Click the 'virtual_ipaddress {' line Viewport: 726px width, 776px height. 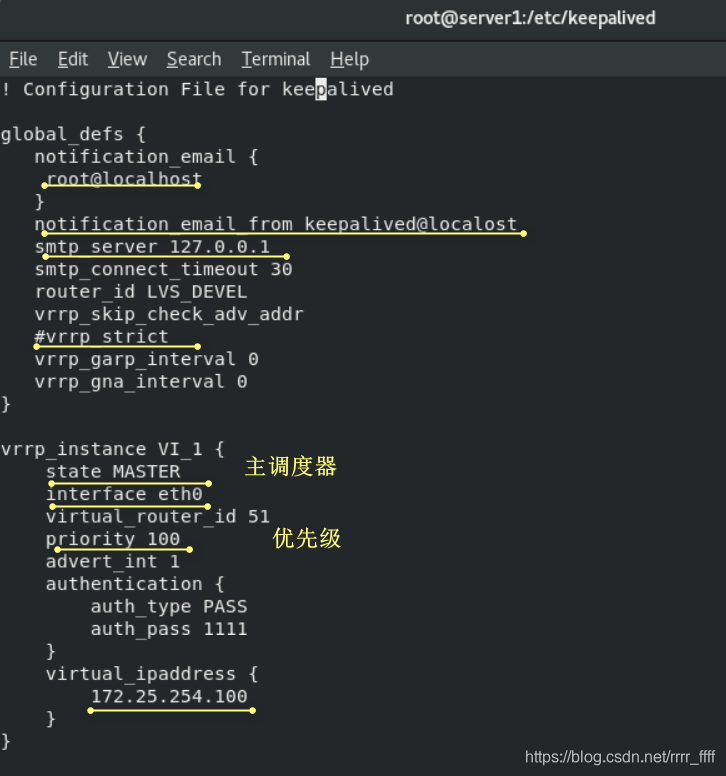[x=152, y=674]
